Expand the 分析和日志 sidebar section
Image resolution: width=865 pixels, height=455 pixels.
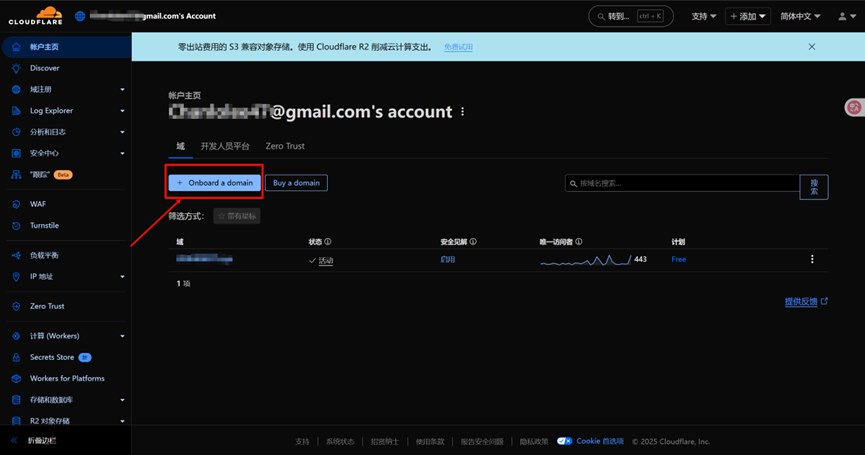[x=122, y=132]
